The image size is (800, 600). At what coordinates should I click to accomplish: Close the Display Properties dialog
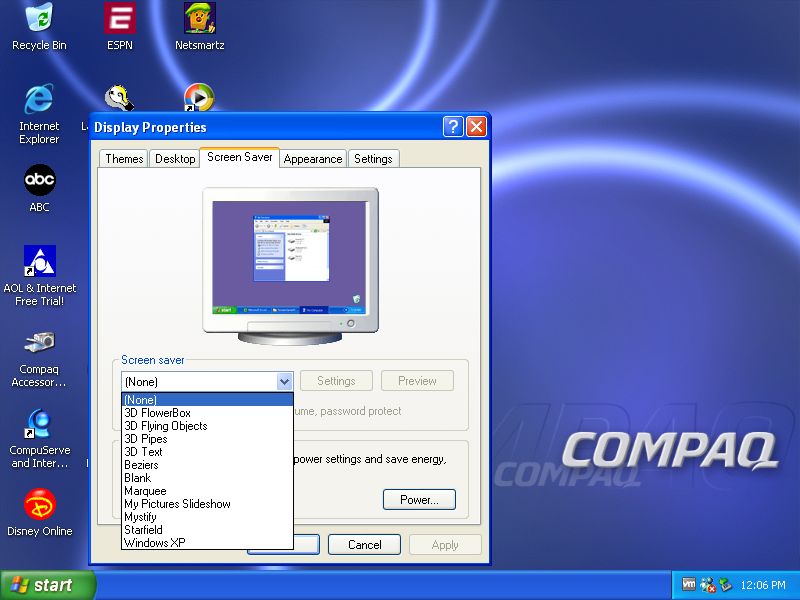(477, 127)
